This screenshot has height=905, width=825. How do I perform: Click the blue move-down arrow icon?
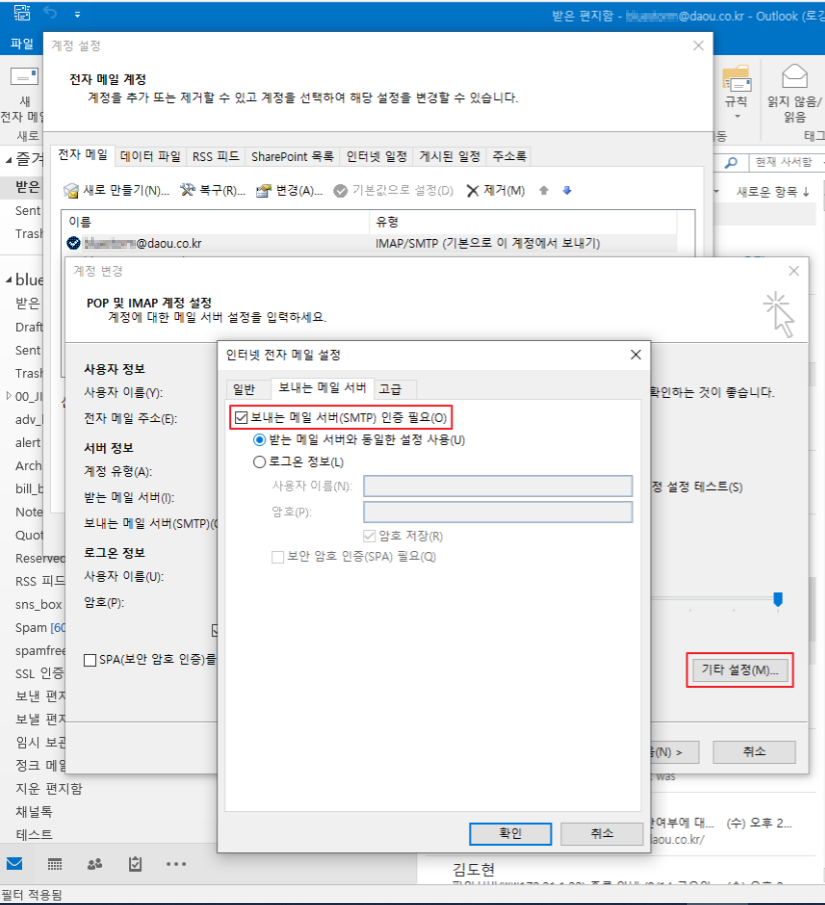coord(567,190)
